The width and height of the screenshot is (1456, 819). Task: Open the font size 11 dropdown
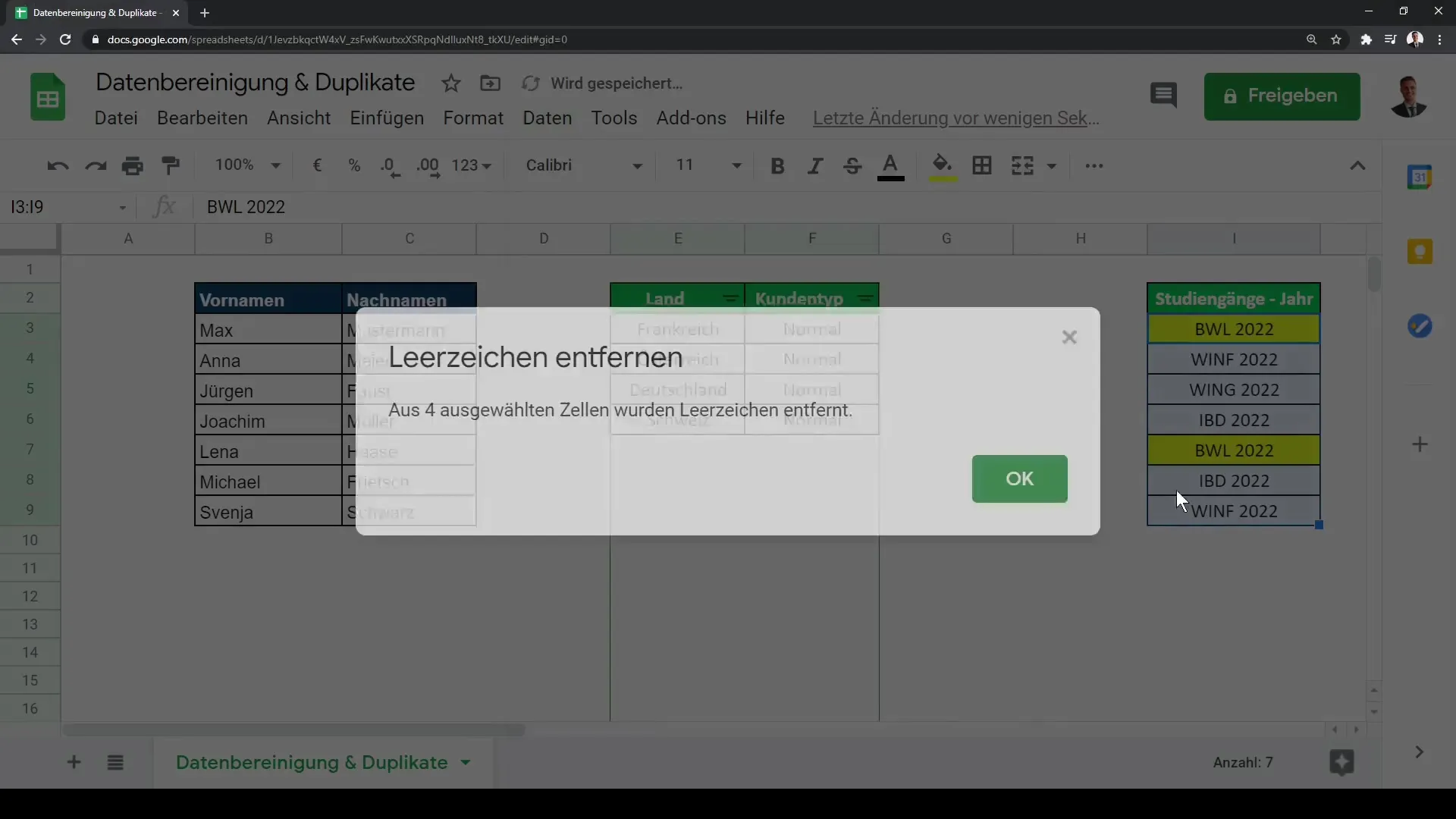(x=708, y=165)
